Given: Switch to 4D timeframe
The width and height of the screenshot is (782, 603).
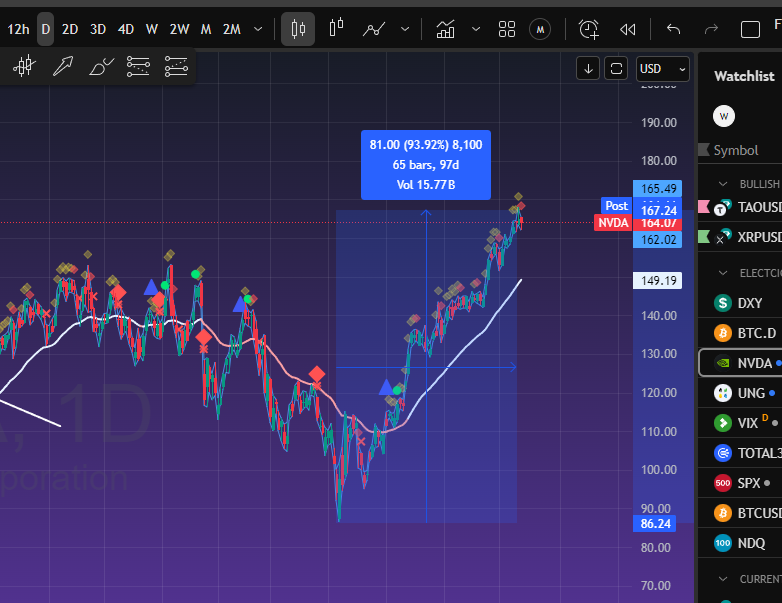Looking at the screenshot, I should (x=126, y=29).
